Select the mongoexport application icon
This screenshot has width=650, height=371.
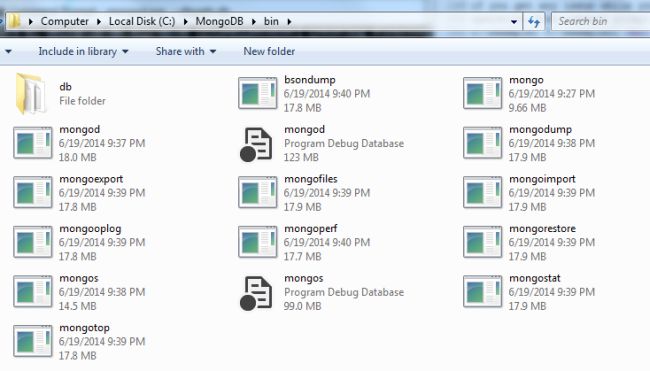pyautogui.click(x=33, y=192)
